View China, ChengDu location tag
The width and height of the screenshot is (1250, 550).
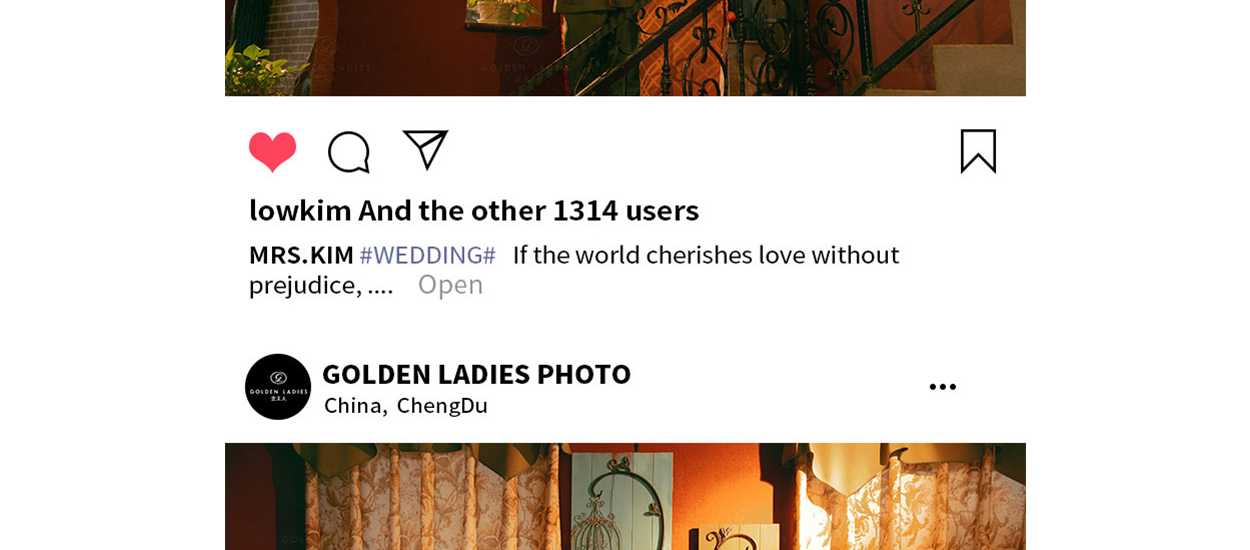[x=406, y=405]
